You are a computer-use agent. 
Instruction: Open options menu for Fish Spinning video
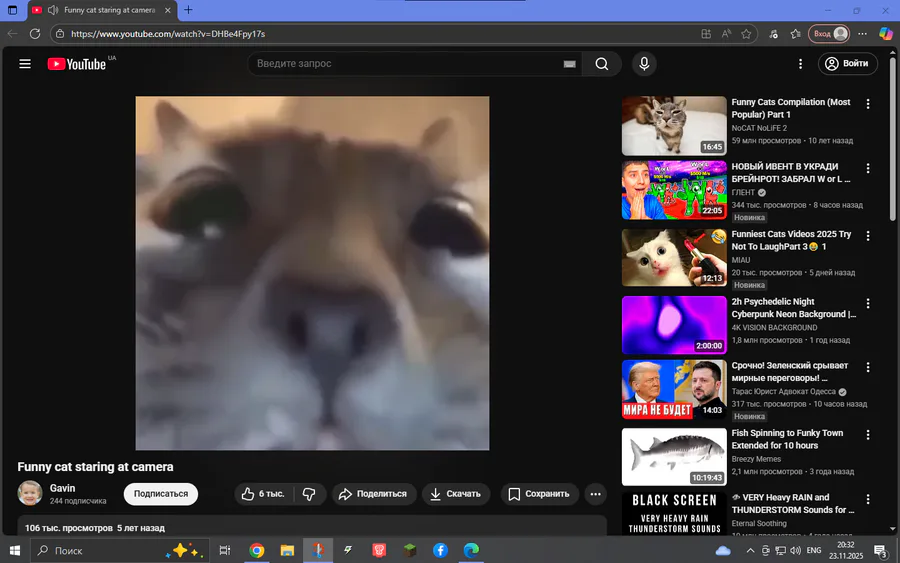click(868, 435)
